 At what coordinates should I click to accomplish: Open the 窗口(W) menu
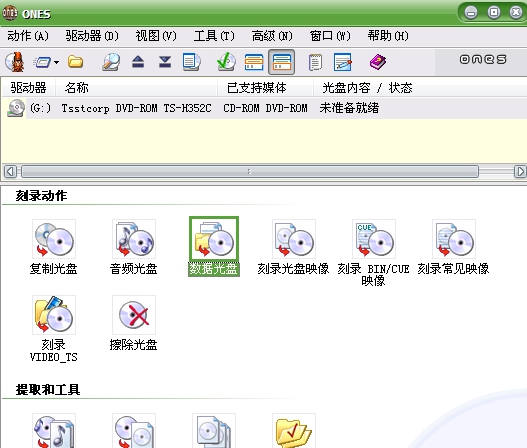pos(330,36)
